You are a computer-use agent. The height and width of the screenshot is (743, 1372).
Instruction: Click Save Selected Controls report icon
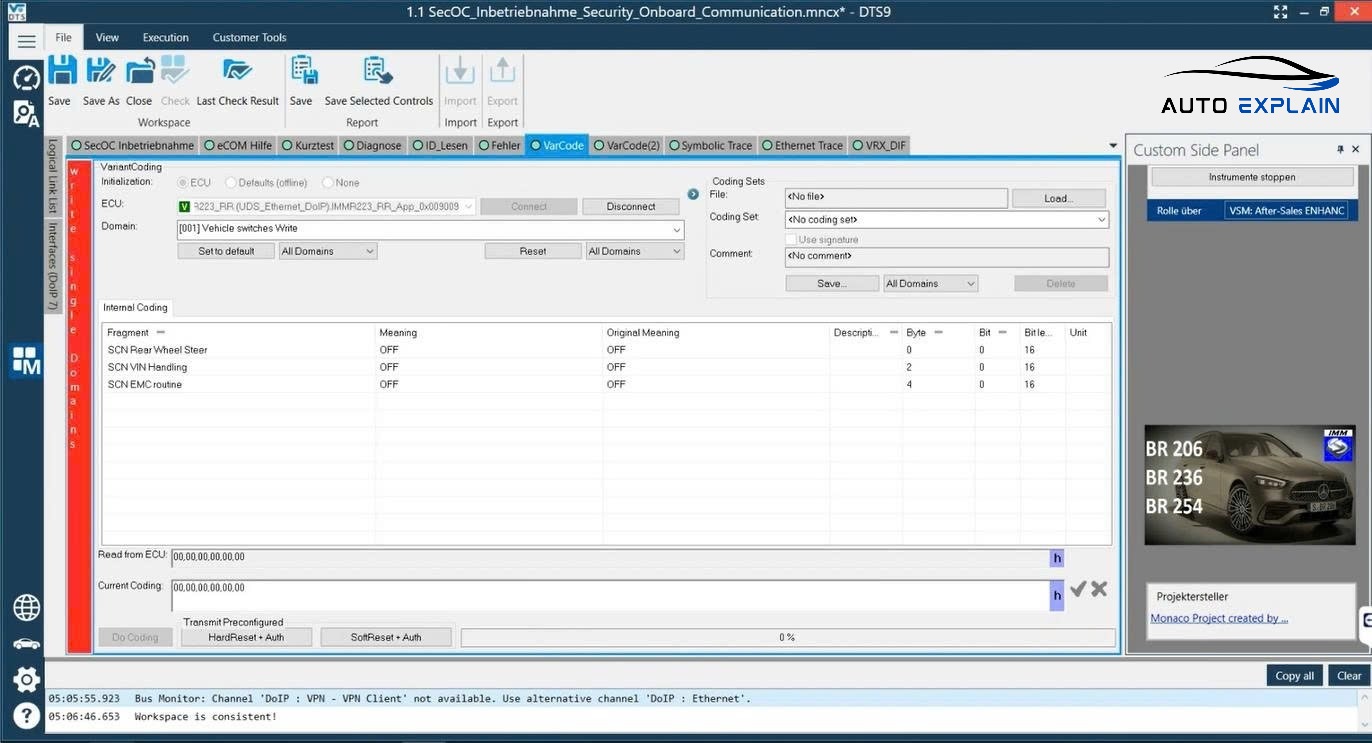[378, 72]
